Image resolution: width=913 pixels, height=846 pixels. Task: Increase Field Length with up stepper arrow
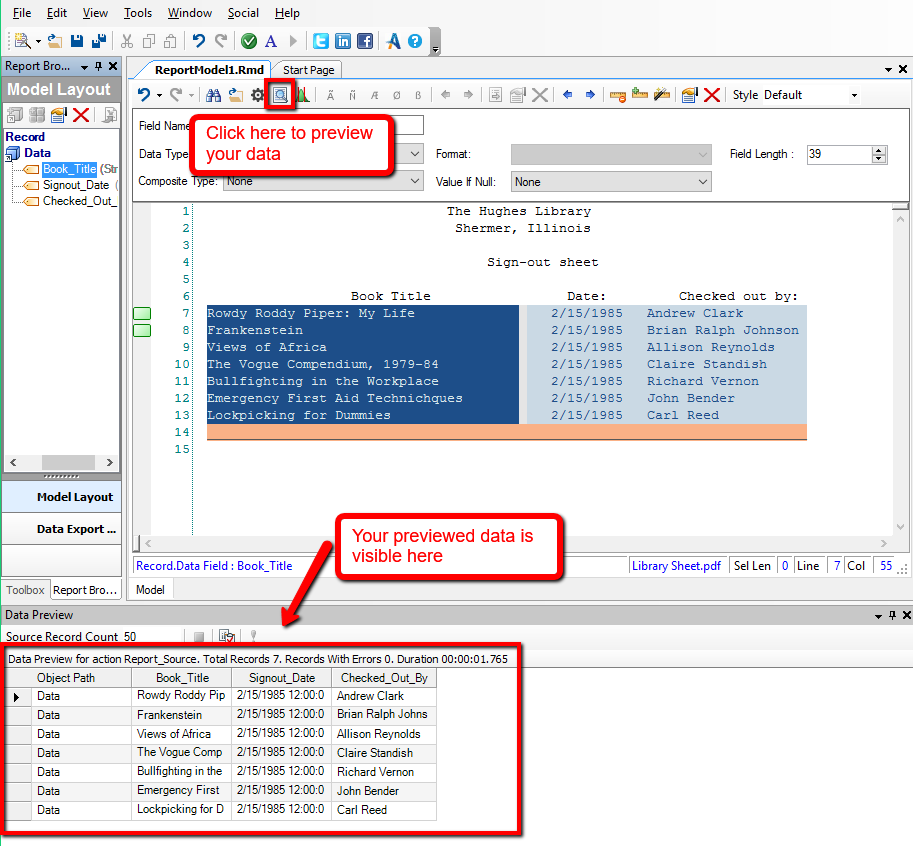(x=879, y=150)
